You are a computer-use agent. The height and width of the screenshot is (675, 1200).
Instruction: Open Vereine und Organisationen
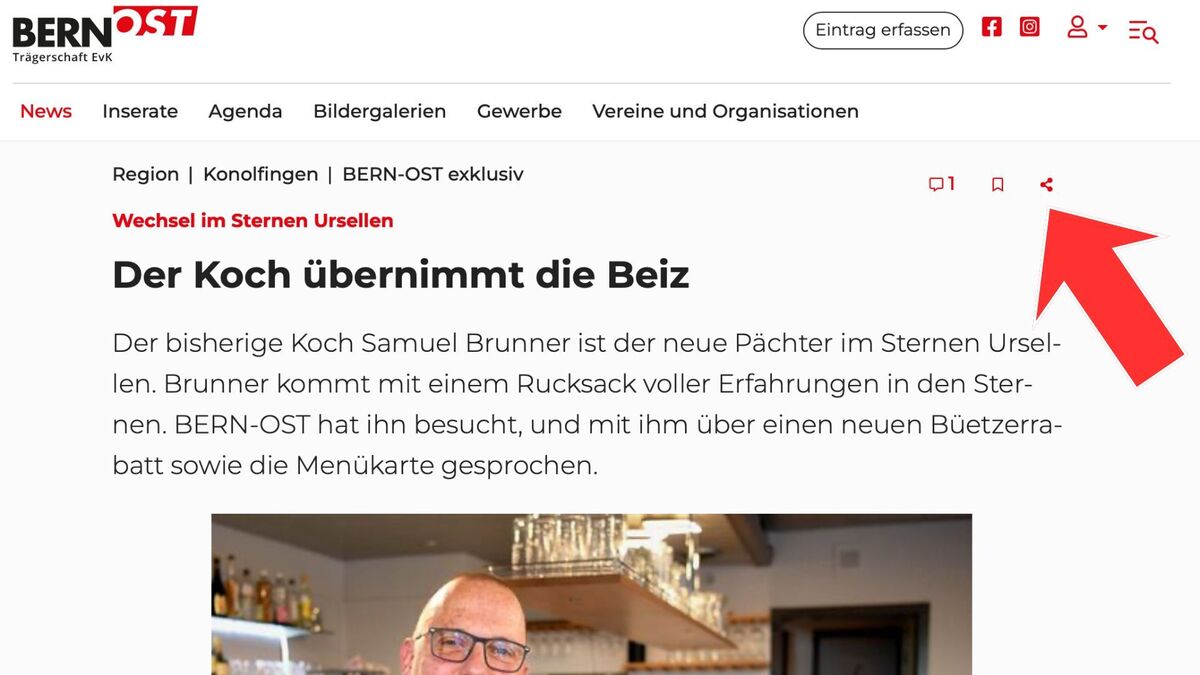pos(725,111)
